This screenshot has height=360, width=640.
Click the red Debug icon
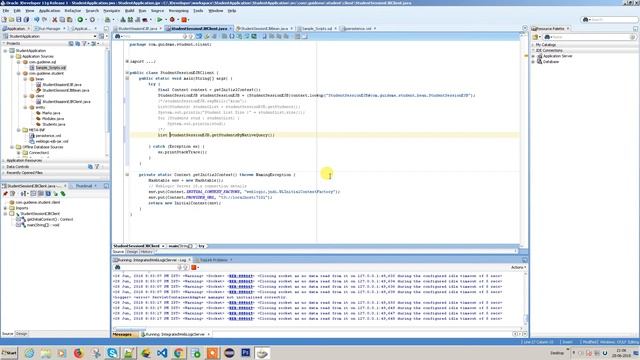pos(172,20)
